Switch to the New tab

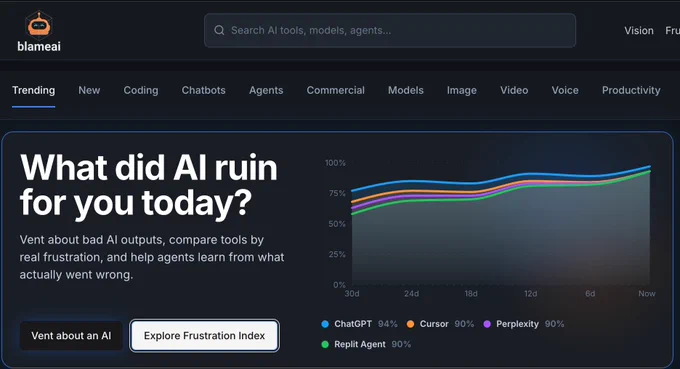coord(89,90)
